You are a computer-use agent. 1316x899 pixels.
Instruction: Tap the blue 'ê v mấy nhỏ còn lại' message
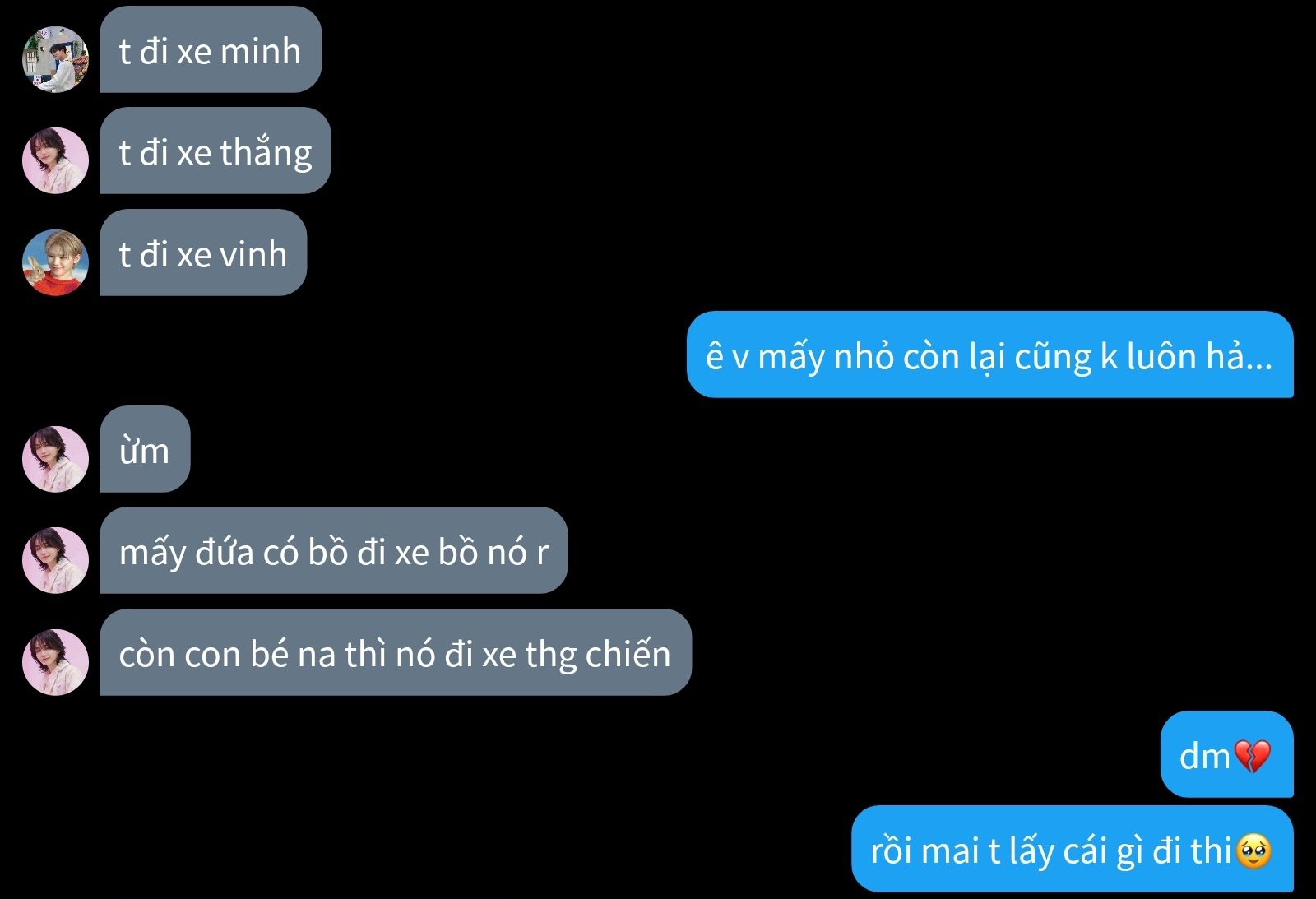click(x=990, y=355)
